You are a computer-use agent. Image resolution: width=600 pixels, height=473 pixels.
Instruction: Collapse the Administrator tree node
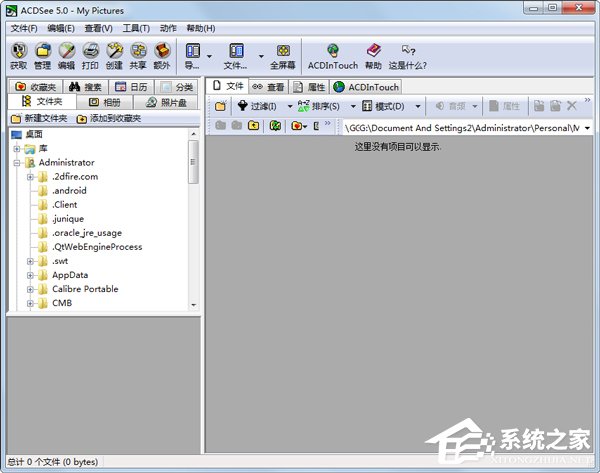tap(16, 163)
